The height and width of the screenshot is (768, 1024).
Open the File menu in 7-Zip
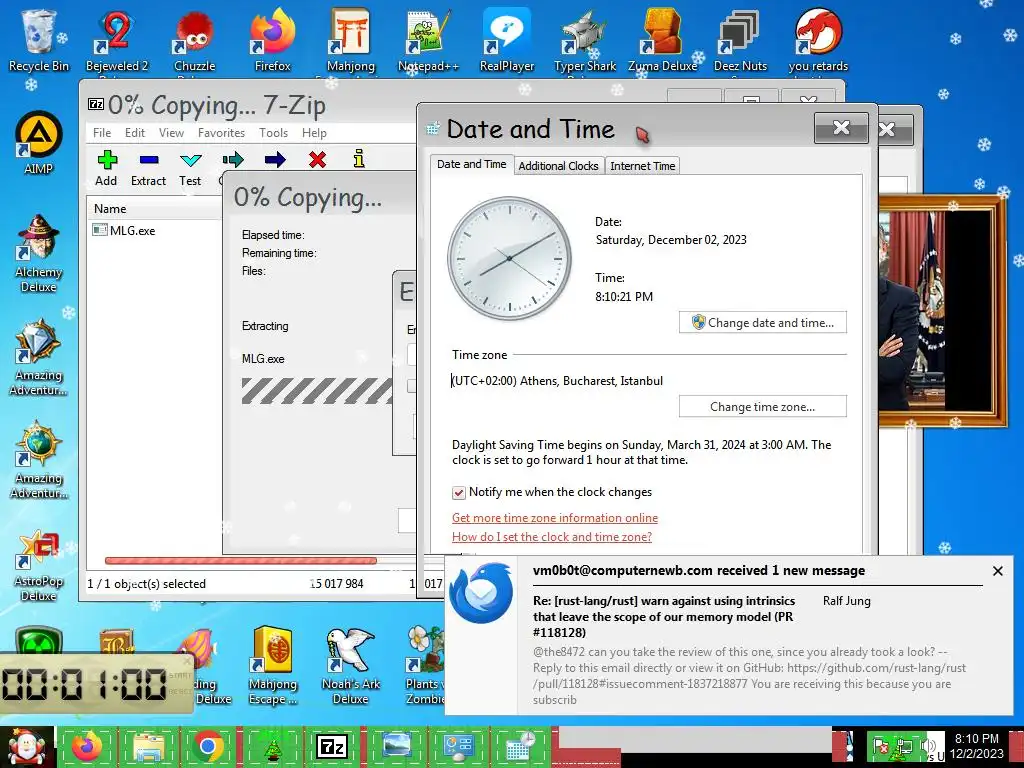[x=102, y=133]
